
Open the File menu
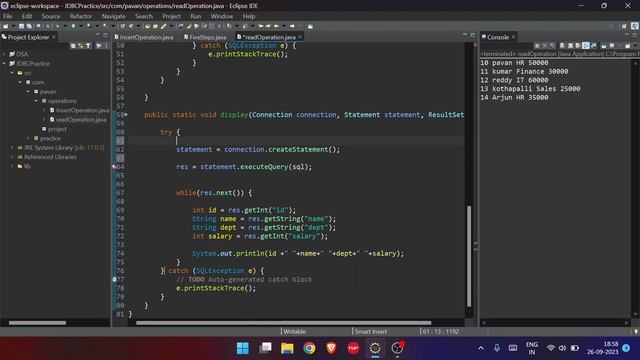coord(8,16)
